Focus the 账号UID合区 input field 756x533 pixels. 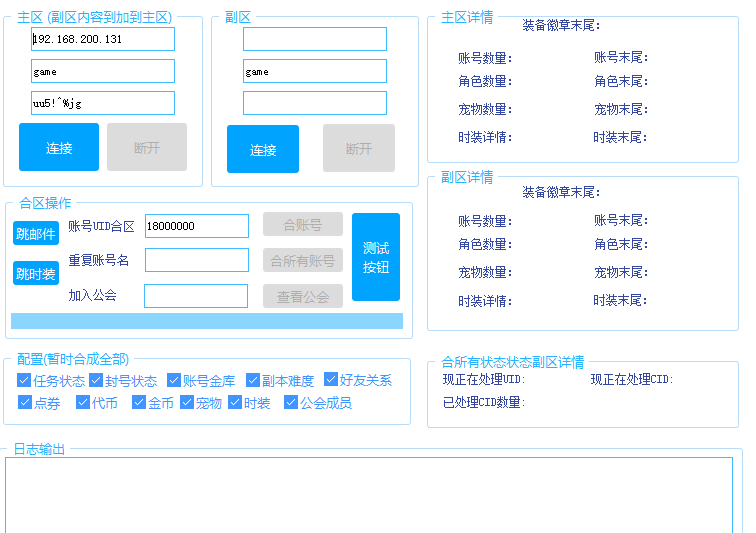(x=197, y=226)
